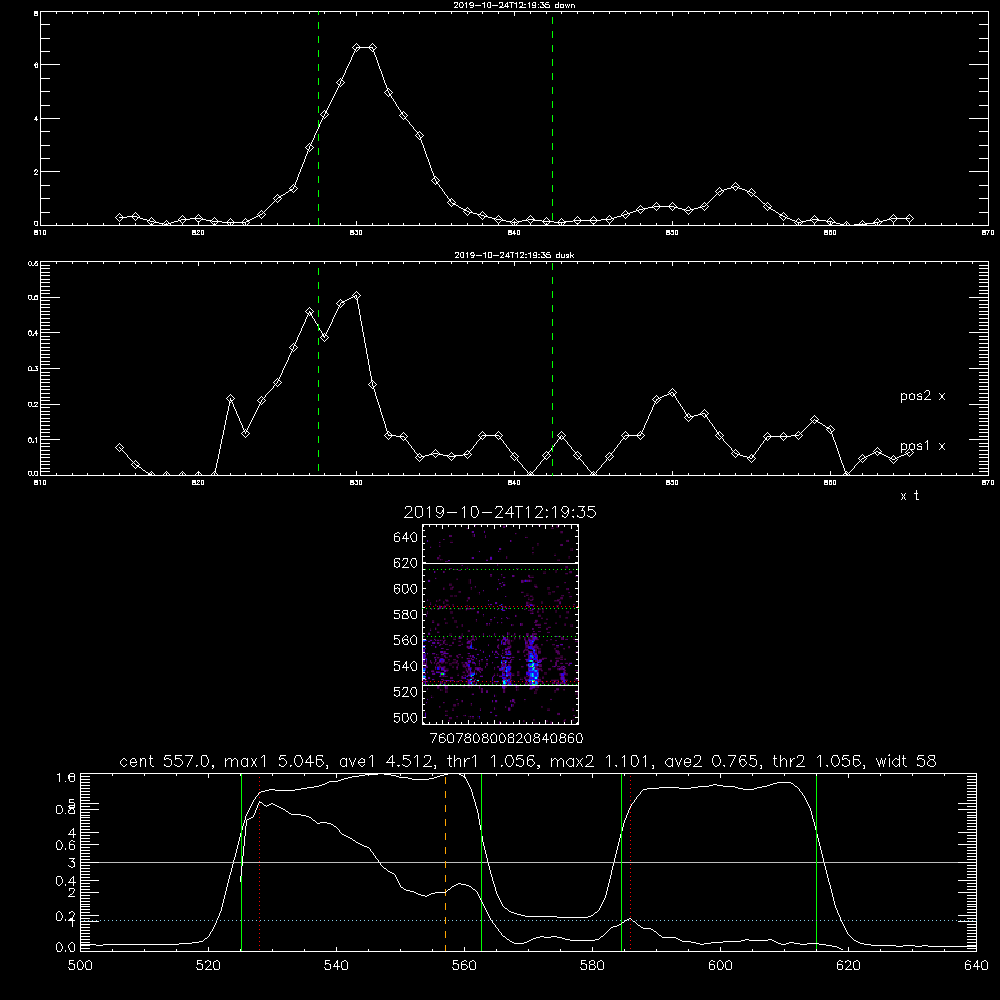This screenshot has width=1000, height=1000.
Task: Click the "500" x-axis label of bottom plot
Action: [x=80, y=966]
